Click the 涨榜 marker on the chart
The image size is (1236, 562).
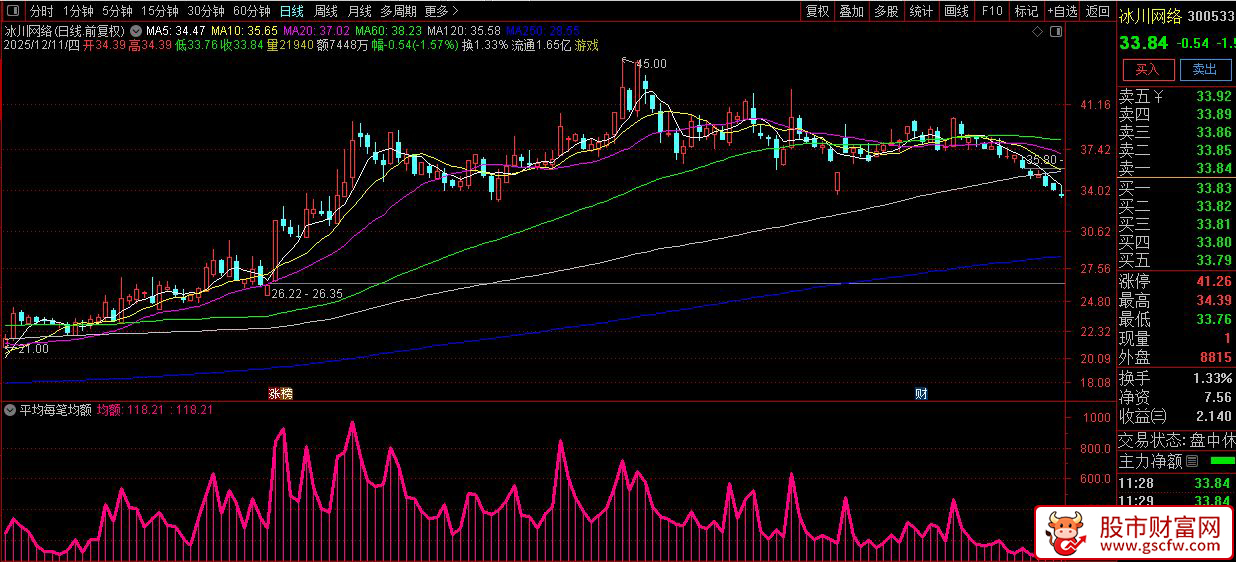[x=281, y=394]
